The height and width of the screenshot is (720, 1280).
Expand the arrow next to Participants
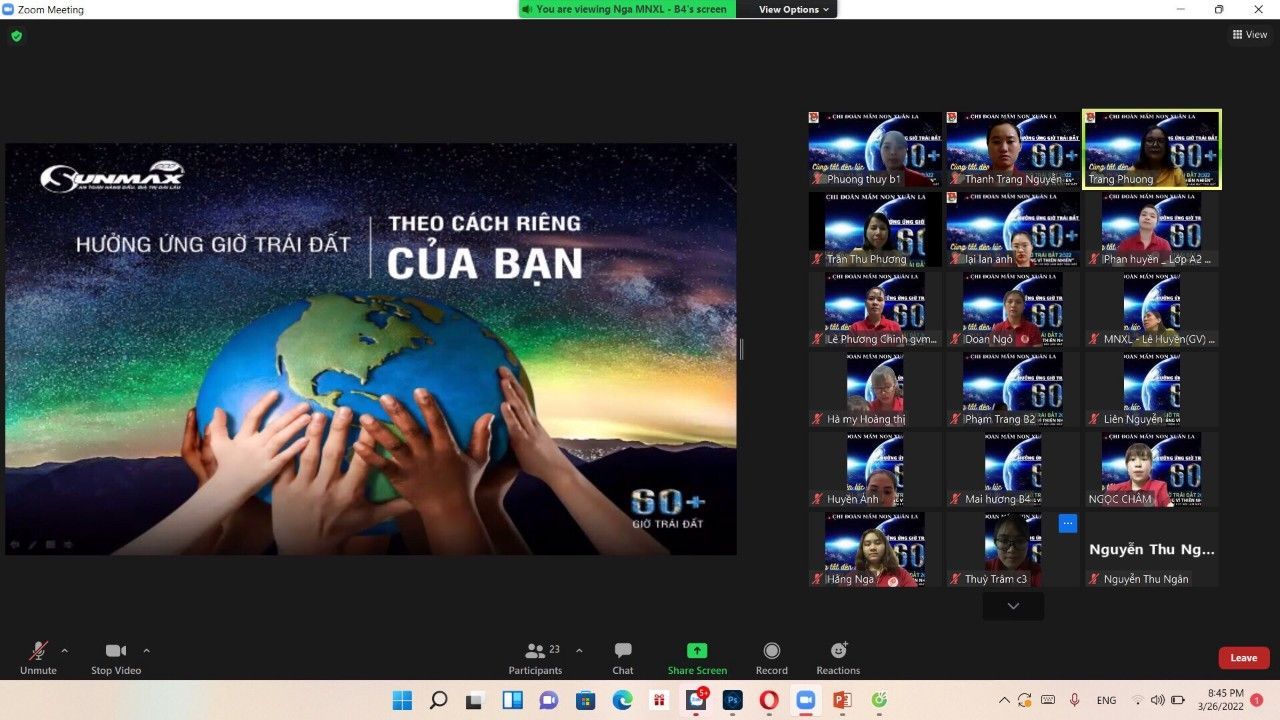(579, 650)
